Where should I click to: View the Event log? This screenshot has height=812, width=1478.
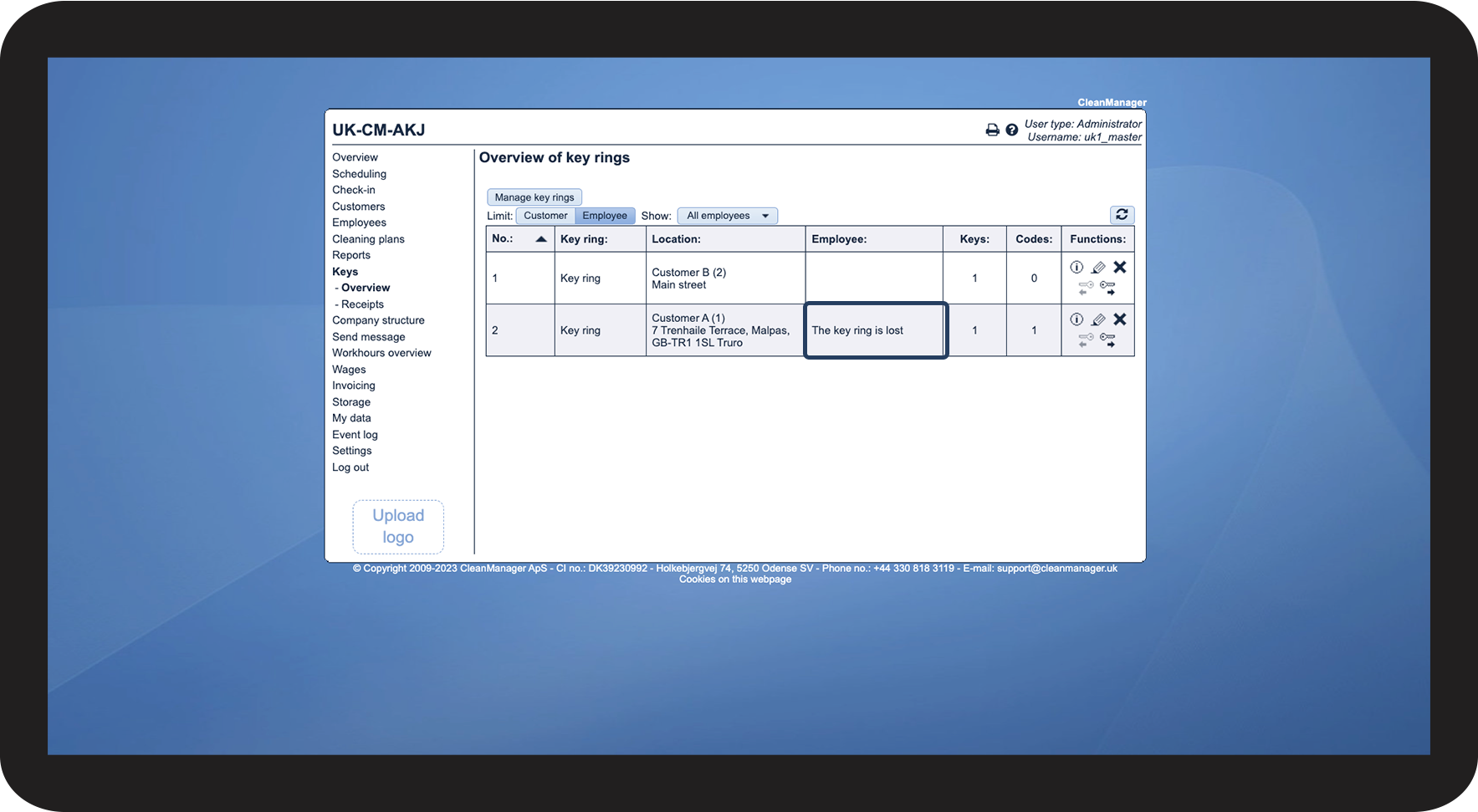[355, 435]
